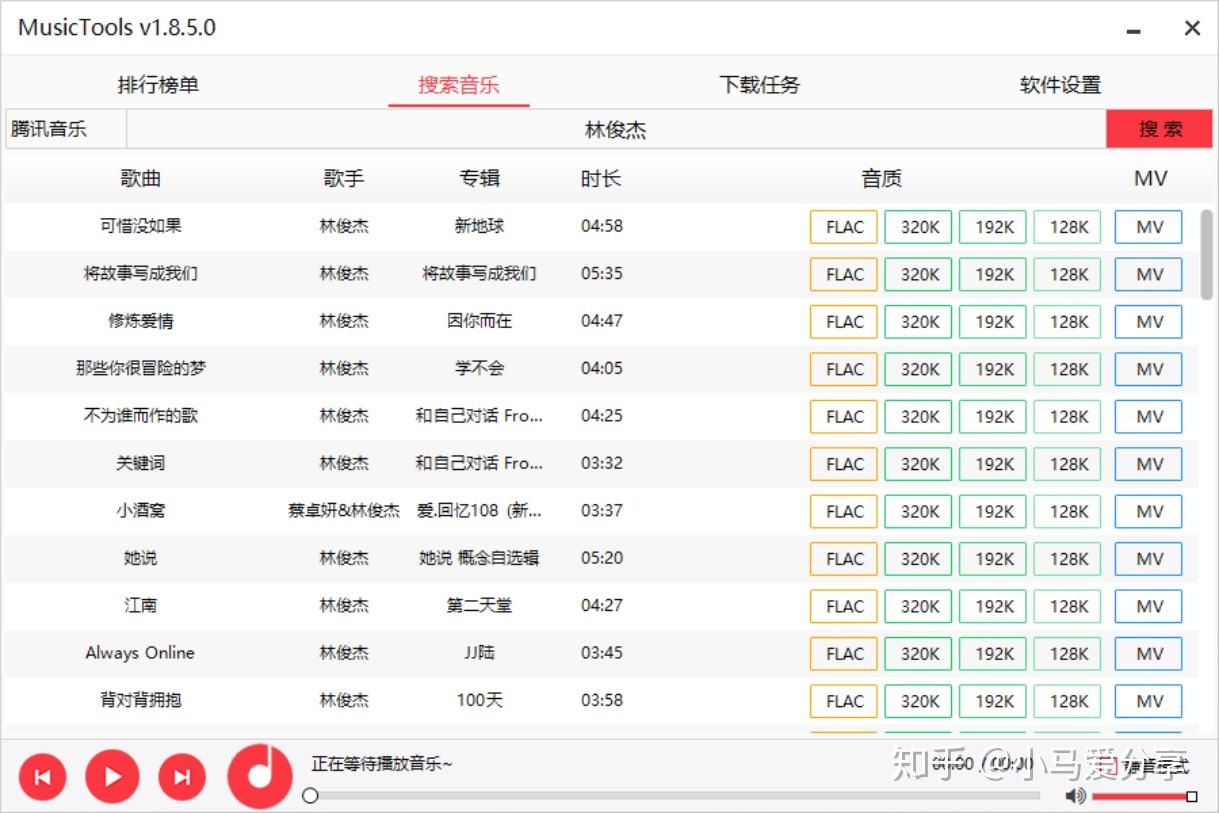Open the MV for 修炼爱情

(x=1149, y=322)
